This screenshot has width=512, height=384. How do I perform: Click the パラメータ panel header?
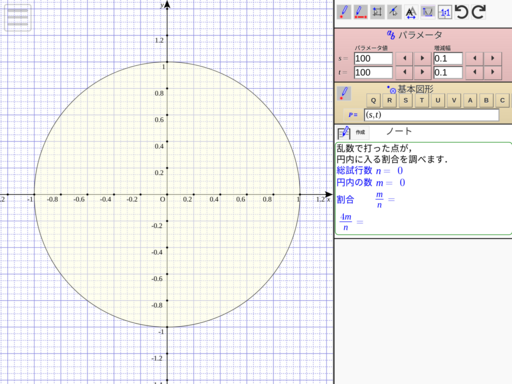click(415, 35)
